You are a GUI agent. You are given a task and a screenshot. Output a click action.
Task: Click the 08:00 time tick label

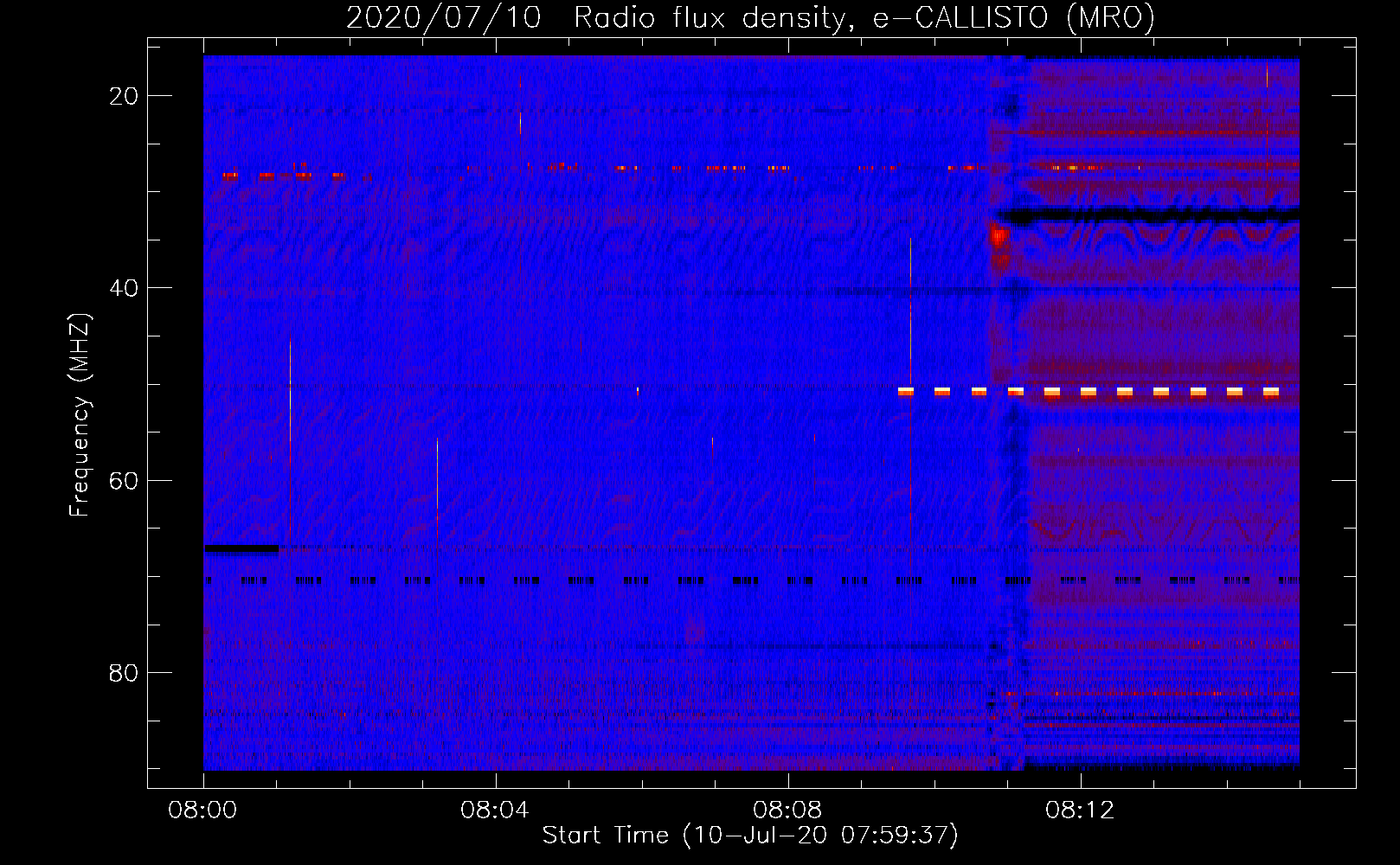click(x=203, y=811)
